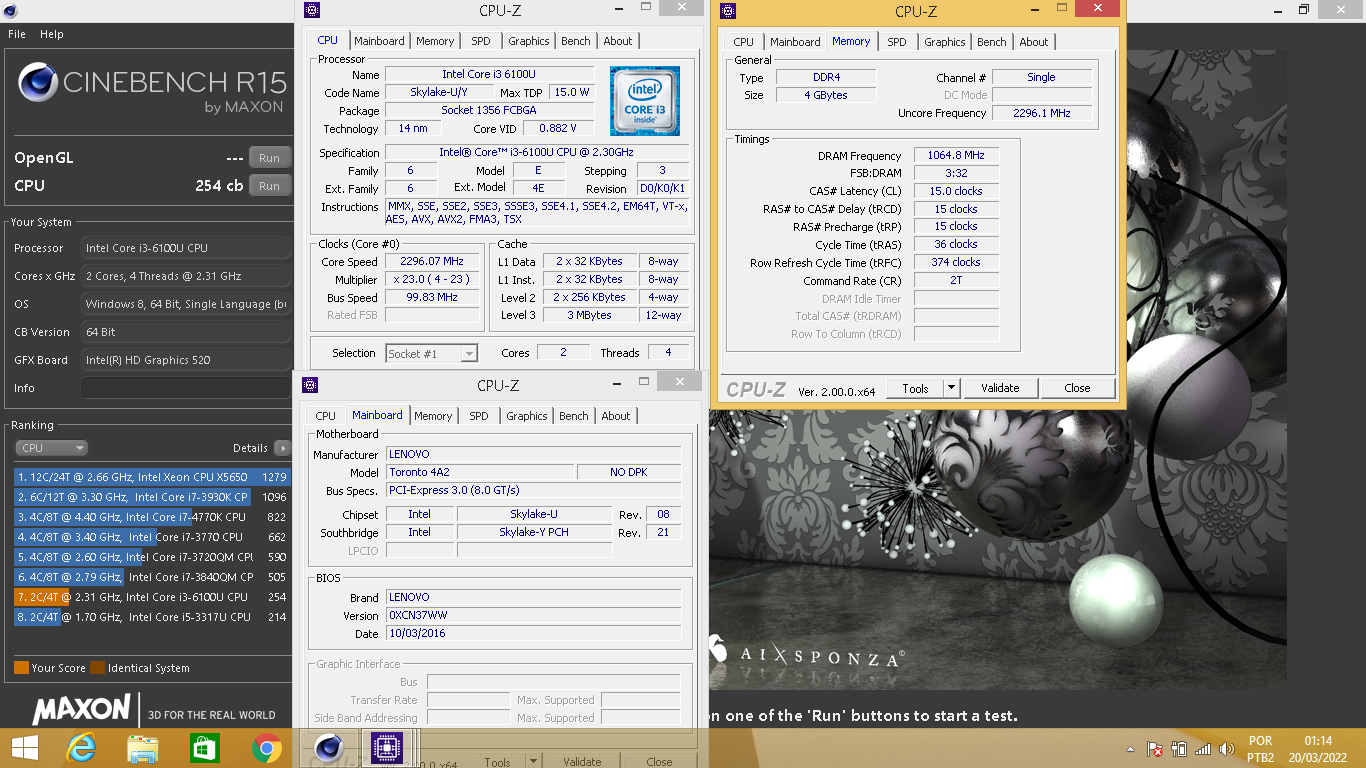Check the battery power tray icon

[1178, 749]
